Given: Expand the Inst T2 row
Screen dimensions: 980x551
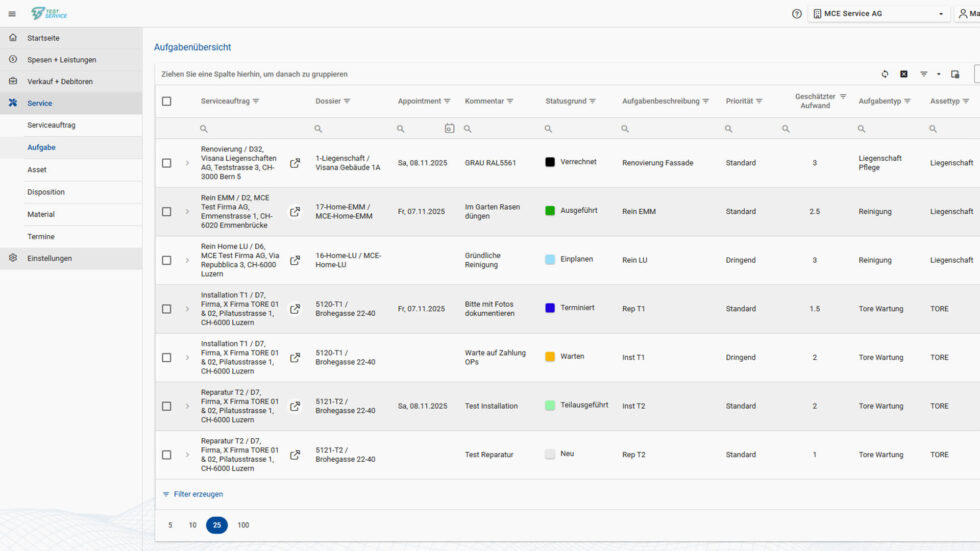Looking at the screenshot, I should (x=187, y=407).
